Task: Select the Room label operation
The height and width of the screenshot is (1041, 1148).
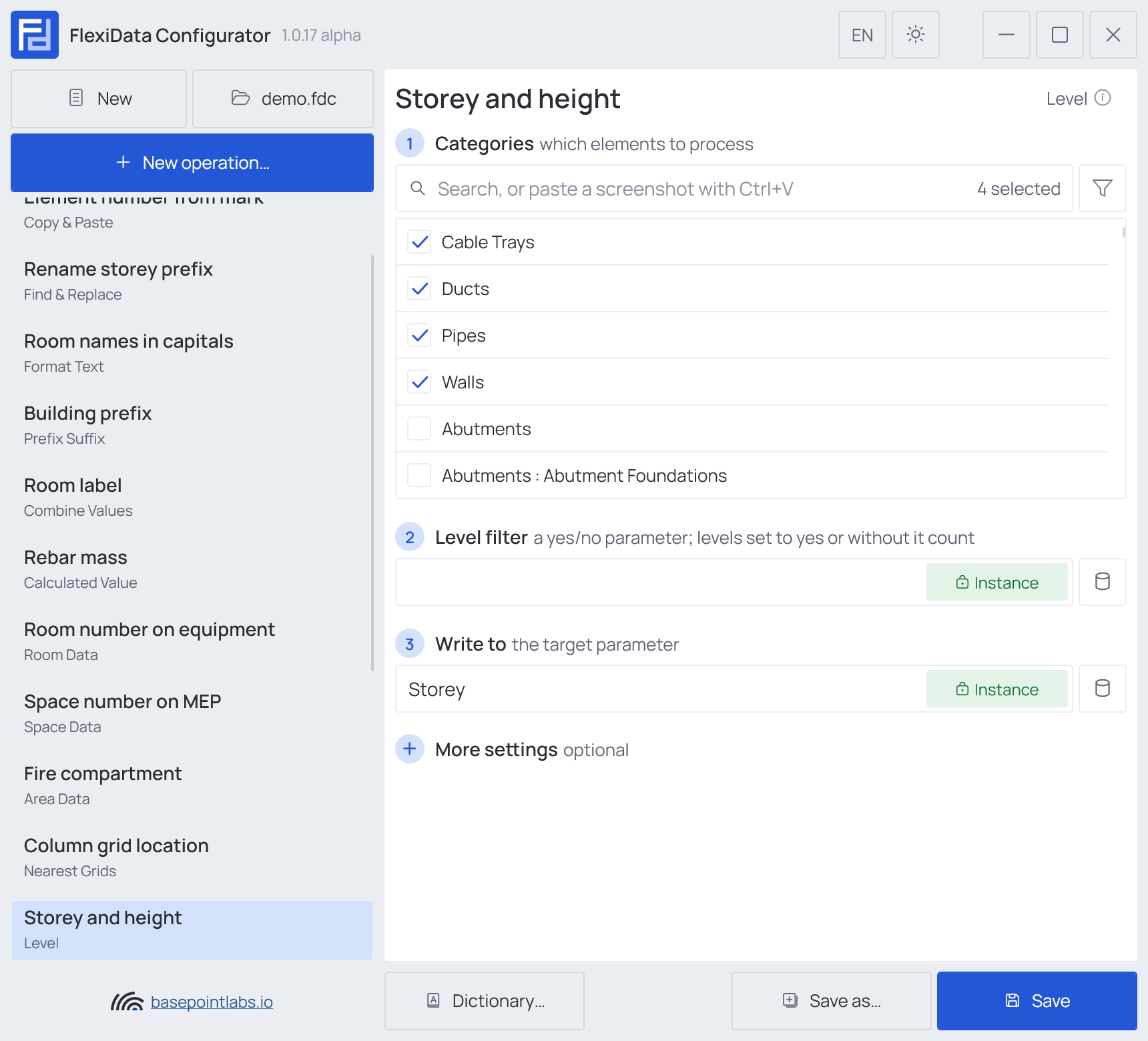Action: point(191,496)
